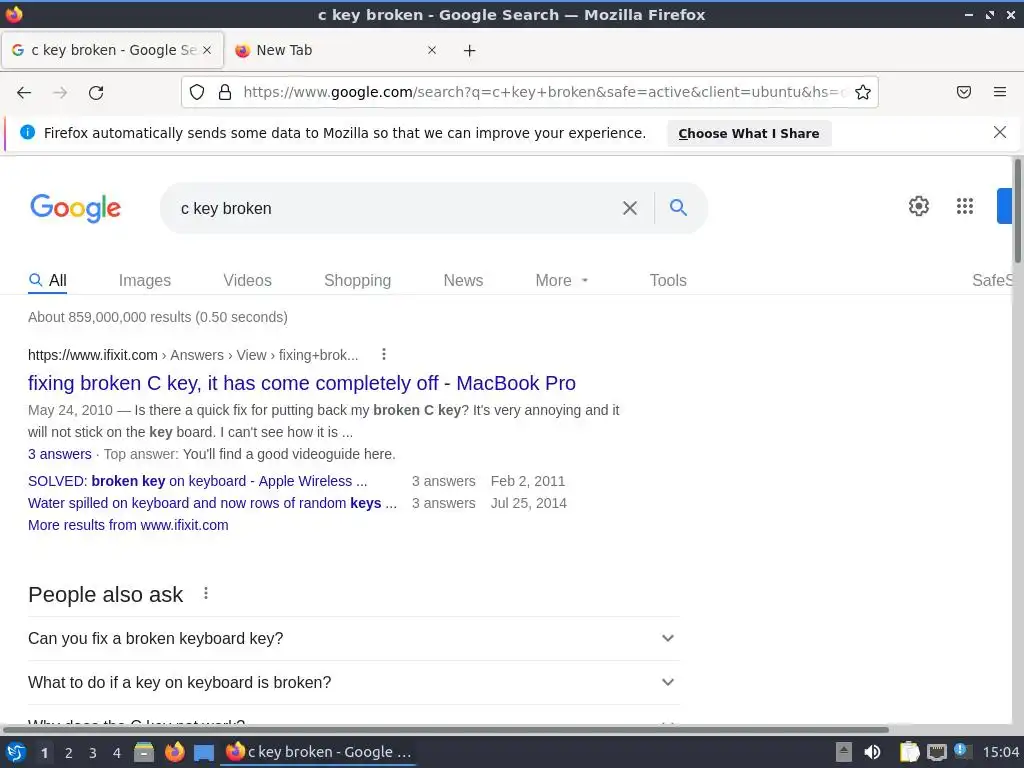Expand What to do if key broken question
The width and height of the screenshot is (1024, 768).
[x=353, y=682]
